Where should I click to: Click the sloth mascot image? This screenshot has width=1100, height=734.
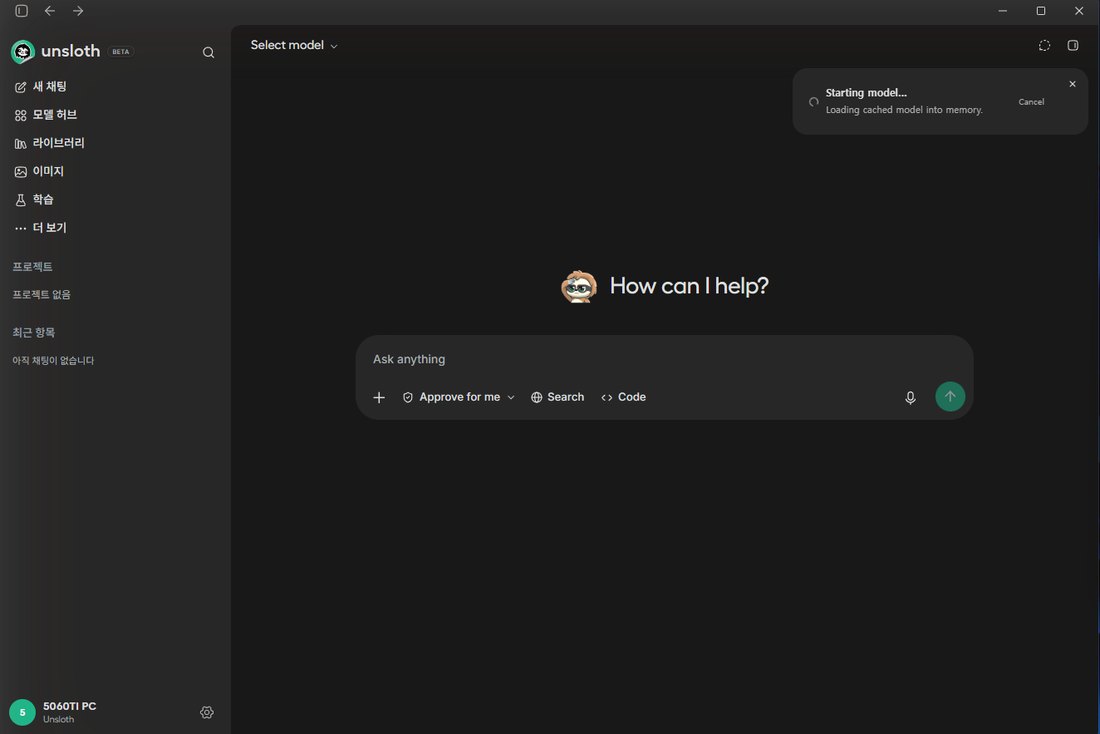click(579, 286)
